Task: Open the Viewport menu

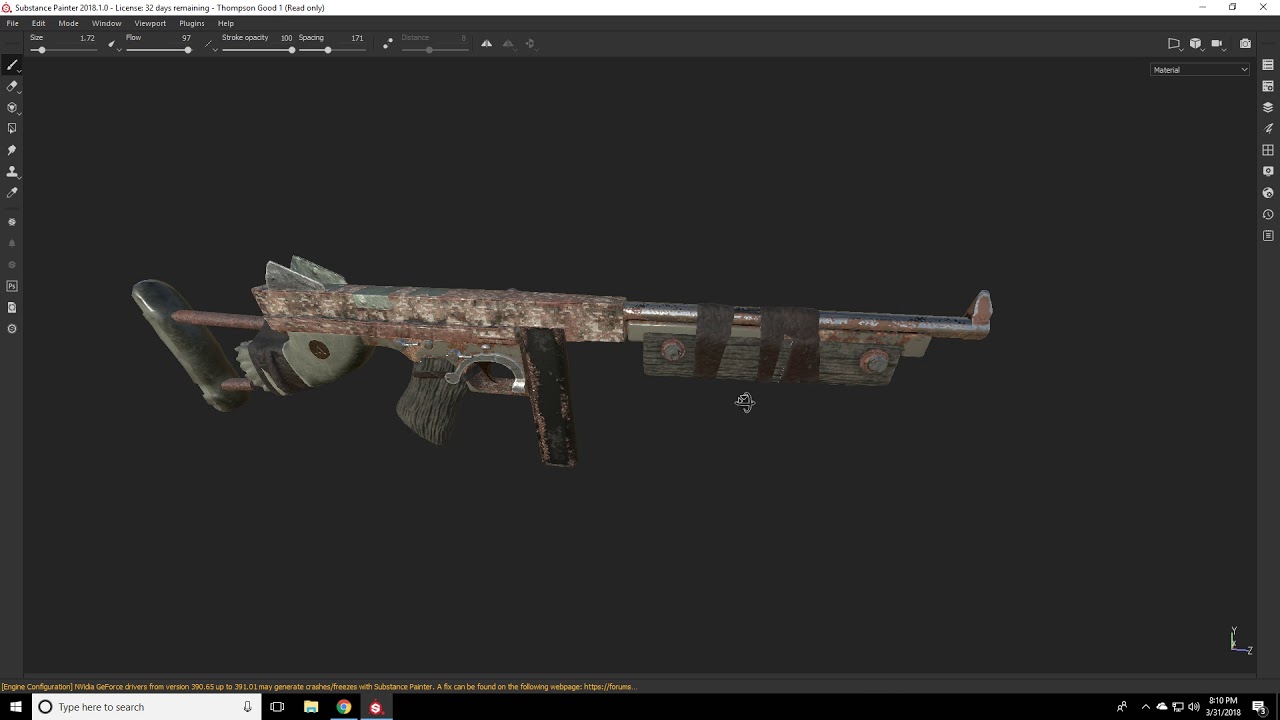Action: (150, 23)
